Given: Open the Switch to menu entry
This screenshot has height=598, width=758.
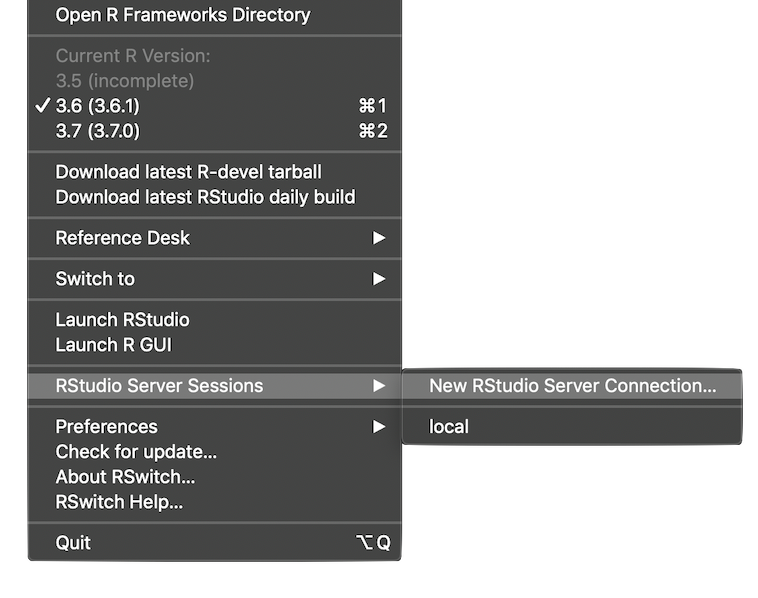Looking at the screenshot, I should tap(95, 279).
